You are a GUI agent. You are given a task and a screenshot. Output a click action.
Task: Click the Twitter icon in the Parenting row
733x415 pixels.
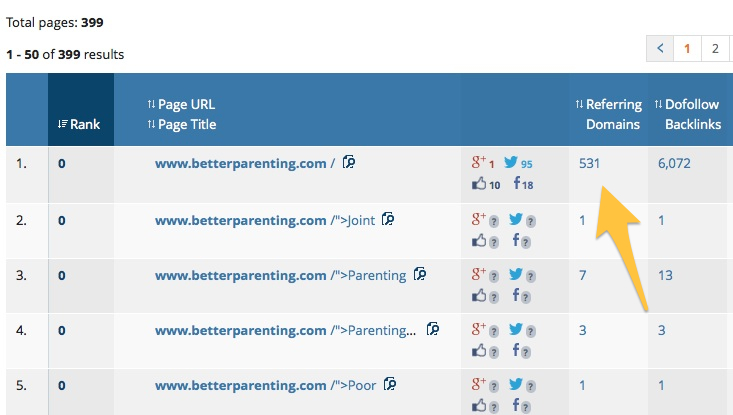coord(516,274)
